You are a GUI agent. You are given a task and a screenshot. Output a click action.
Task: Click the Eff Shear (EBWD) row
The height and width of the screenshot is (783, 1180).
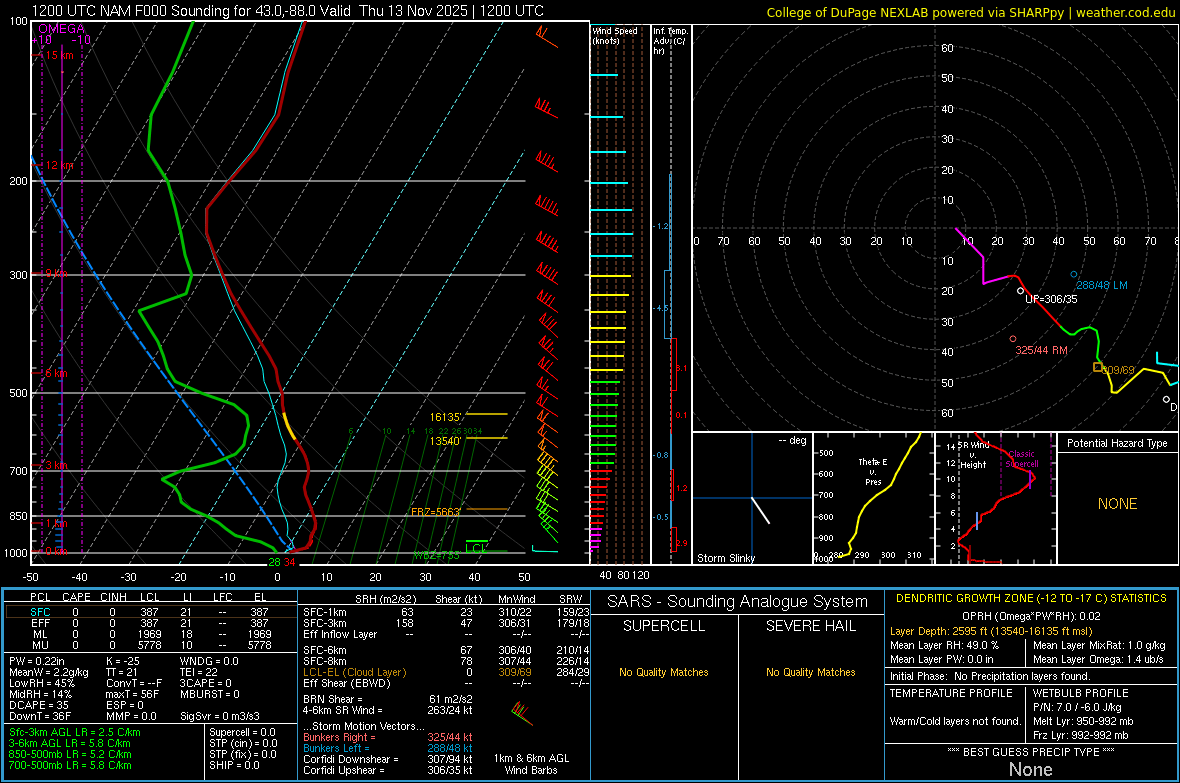click(446, 684)
